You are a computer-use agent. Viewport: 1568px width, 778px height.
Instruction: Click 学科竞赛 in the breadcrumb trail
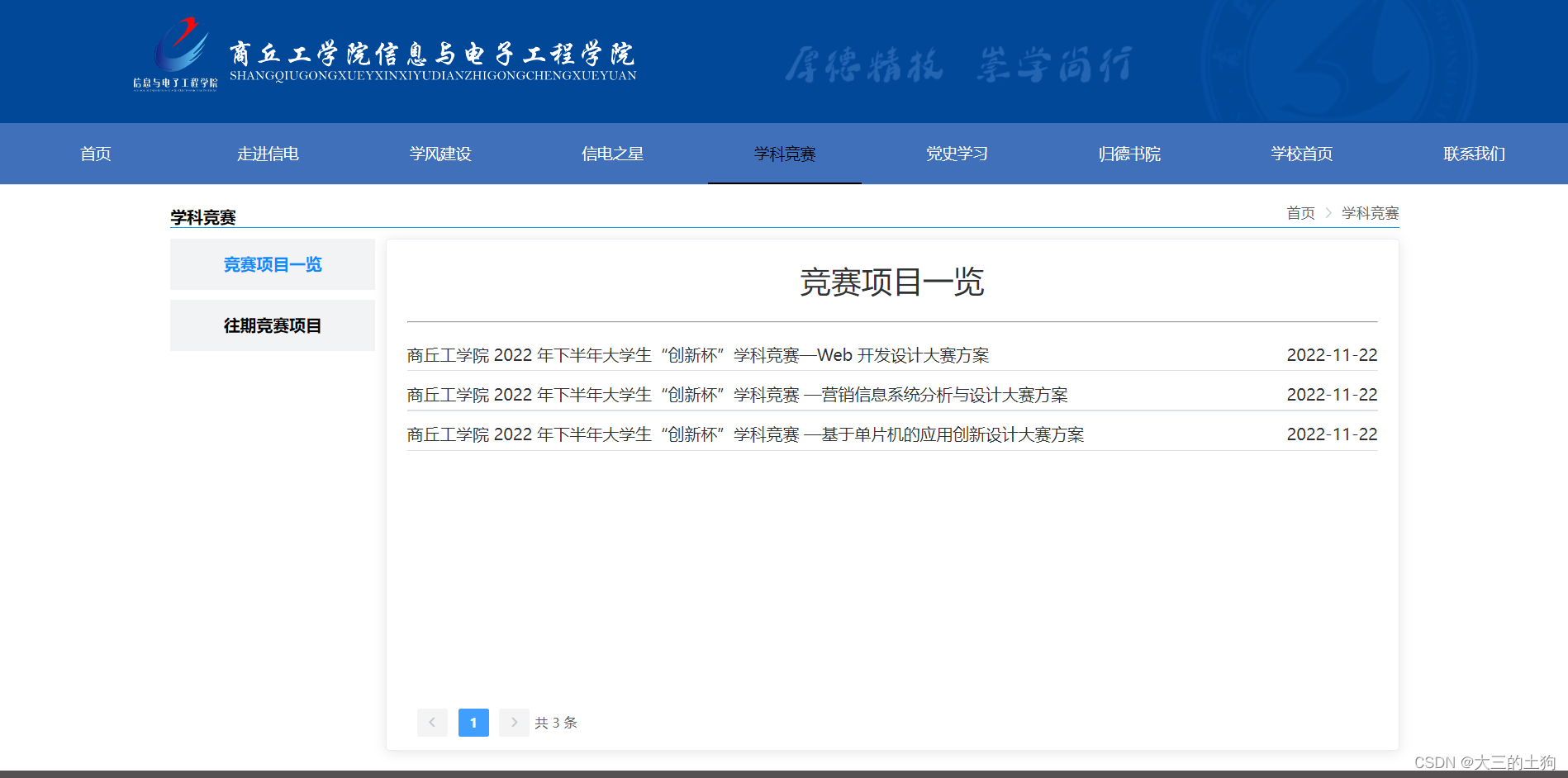pos(1369,213)
